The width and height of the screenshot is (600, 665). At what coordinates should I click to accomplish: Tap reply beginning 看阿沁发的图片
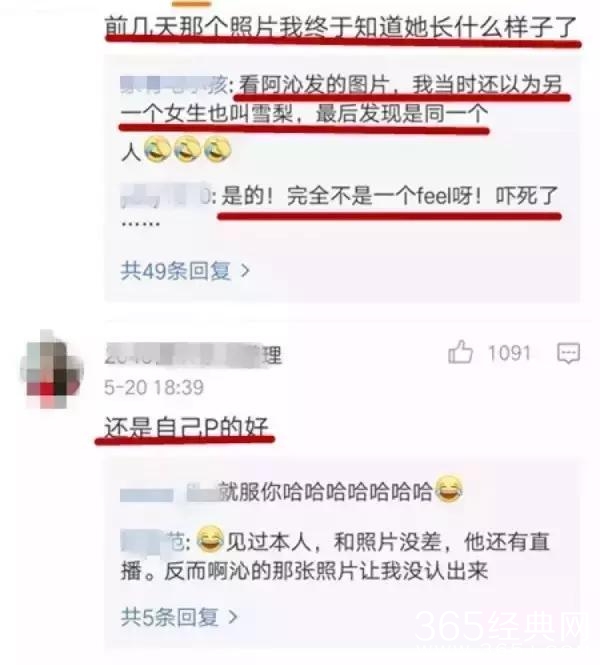(x=341, y=117)
